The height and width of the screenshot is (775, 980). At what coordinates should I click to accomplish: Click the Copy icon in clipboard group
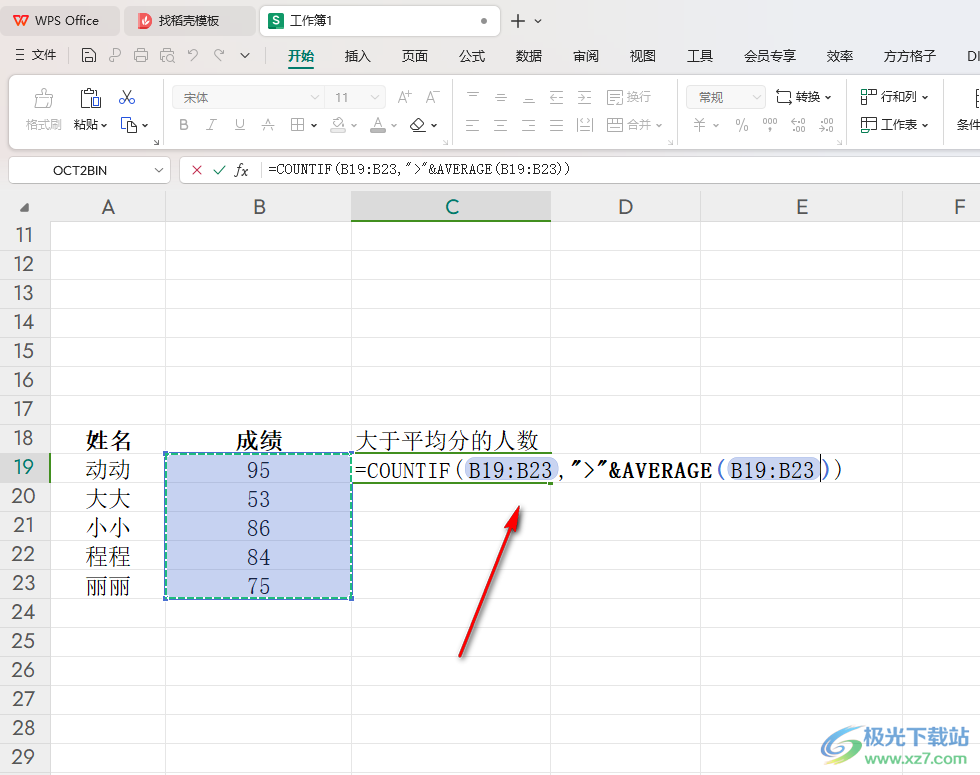point(129,125)
